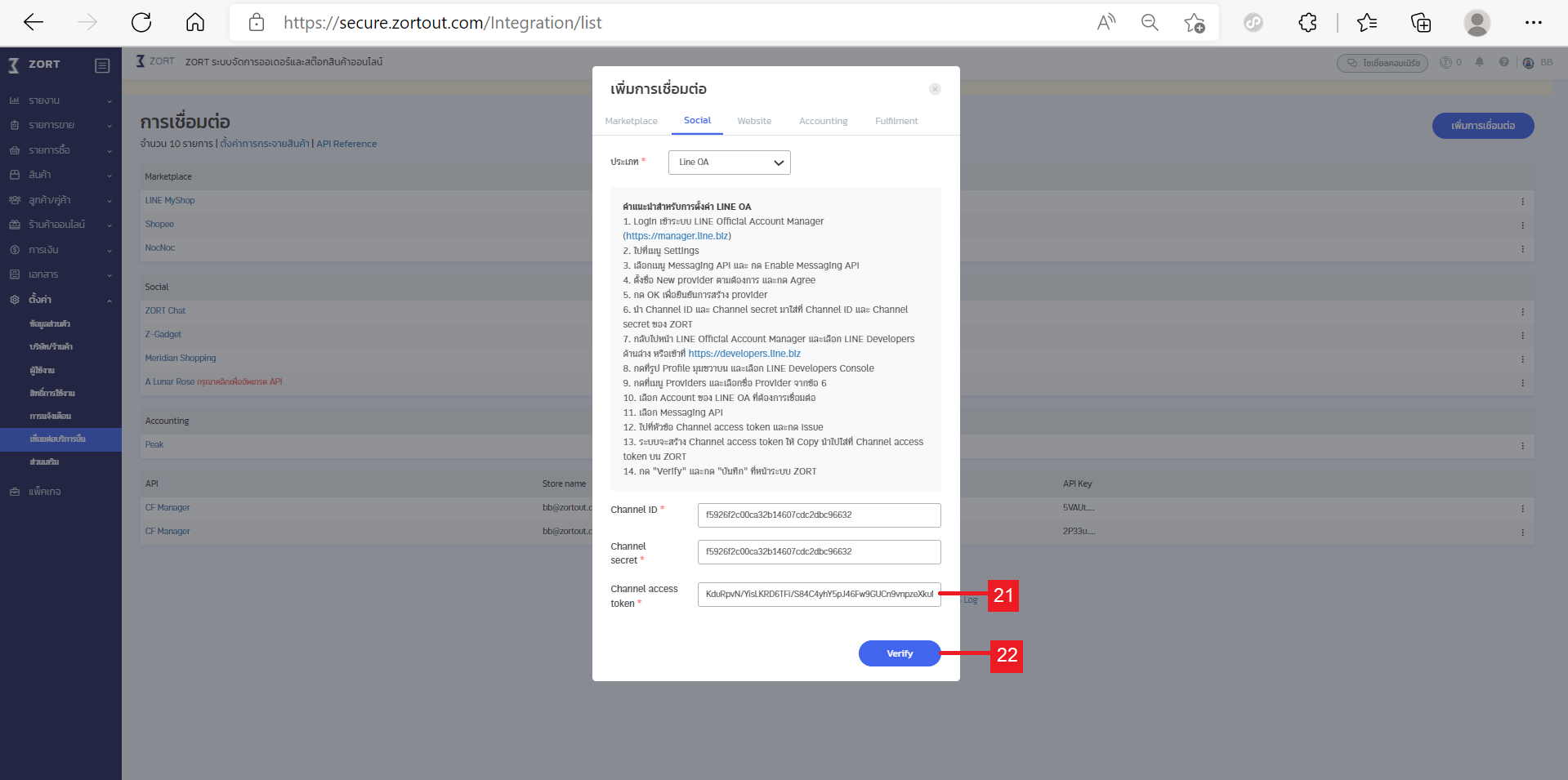The image size is (1568, 780).
Task: Switch to the Marketplace tab
Action: point(631,121)
